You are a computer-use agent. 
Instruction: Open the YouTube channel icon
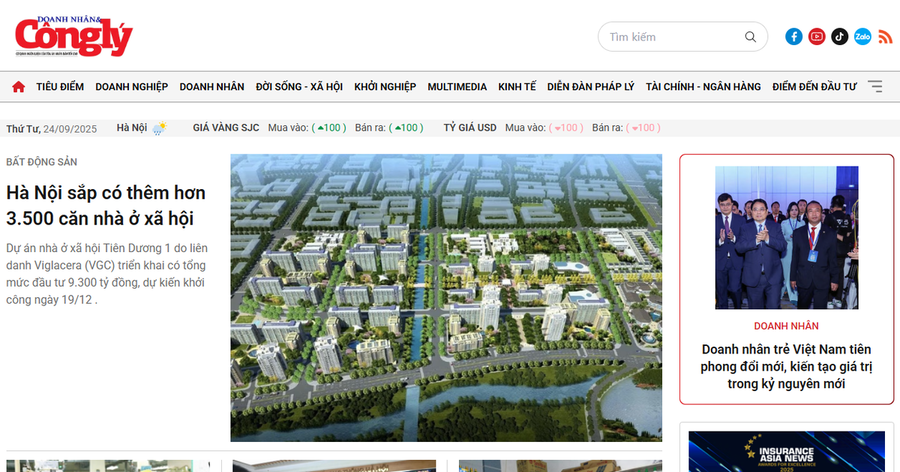tap(817, 37)
